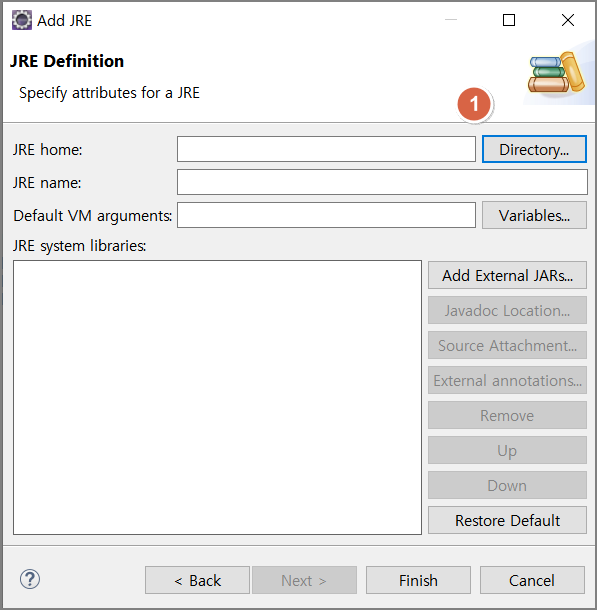
Task: Focus the JRE name input field
Action: (x=382, y=182)
